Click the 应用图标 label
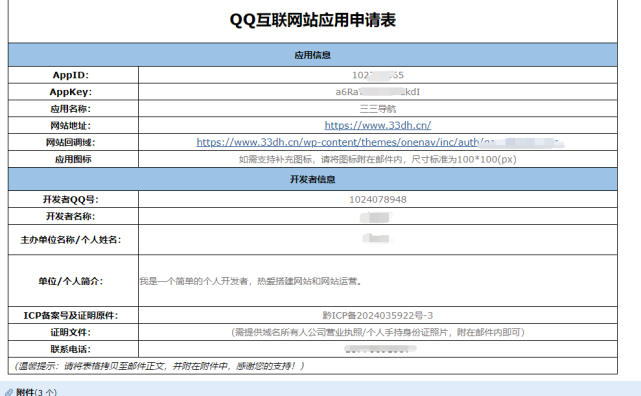The width and height of the screenshot is (641, 396). pyautogui.click(x=73, y=159)
